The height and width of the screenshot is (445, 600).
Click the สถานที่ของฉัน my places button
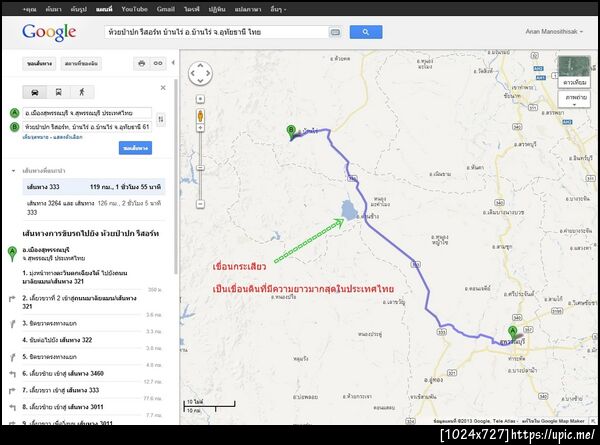(81, 64)
